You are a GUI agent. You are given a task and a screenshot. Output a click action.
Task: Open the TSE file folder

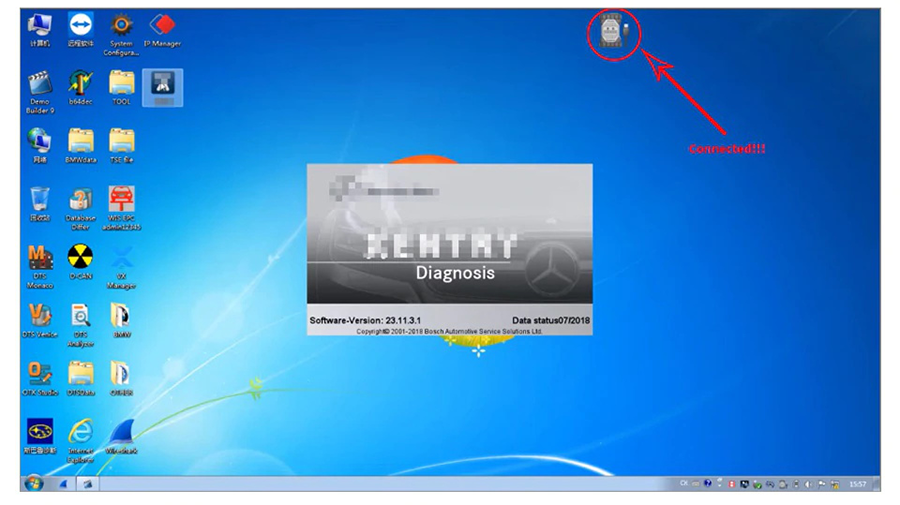pyautogui.click(x=121, y=146)
